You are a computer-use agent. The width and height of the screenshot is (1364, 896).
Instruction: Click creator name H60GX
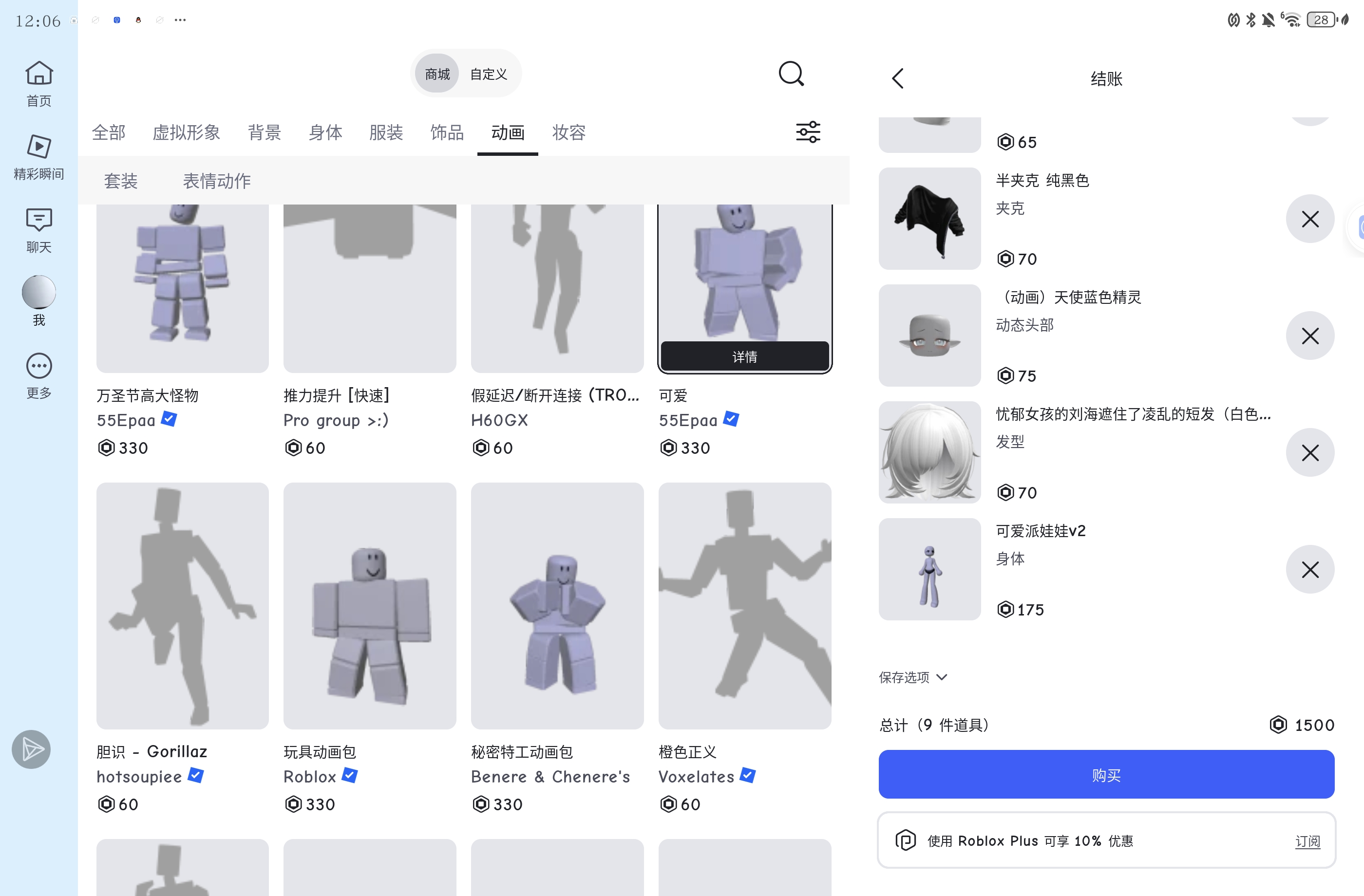499,420
